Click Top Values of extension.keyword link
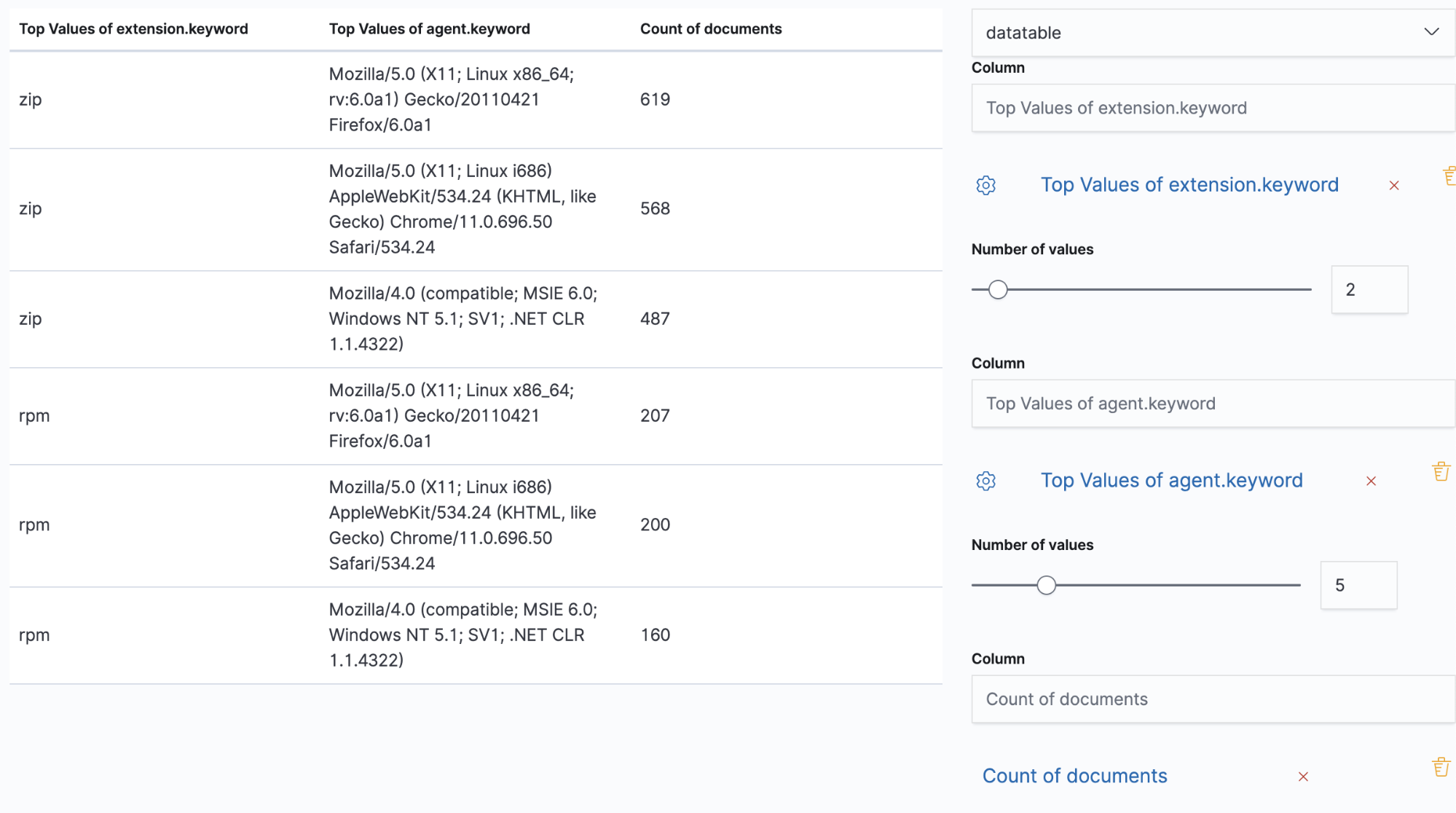This screenshot has height=813, width=1456. [1189, 185]
